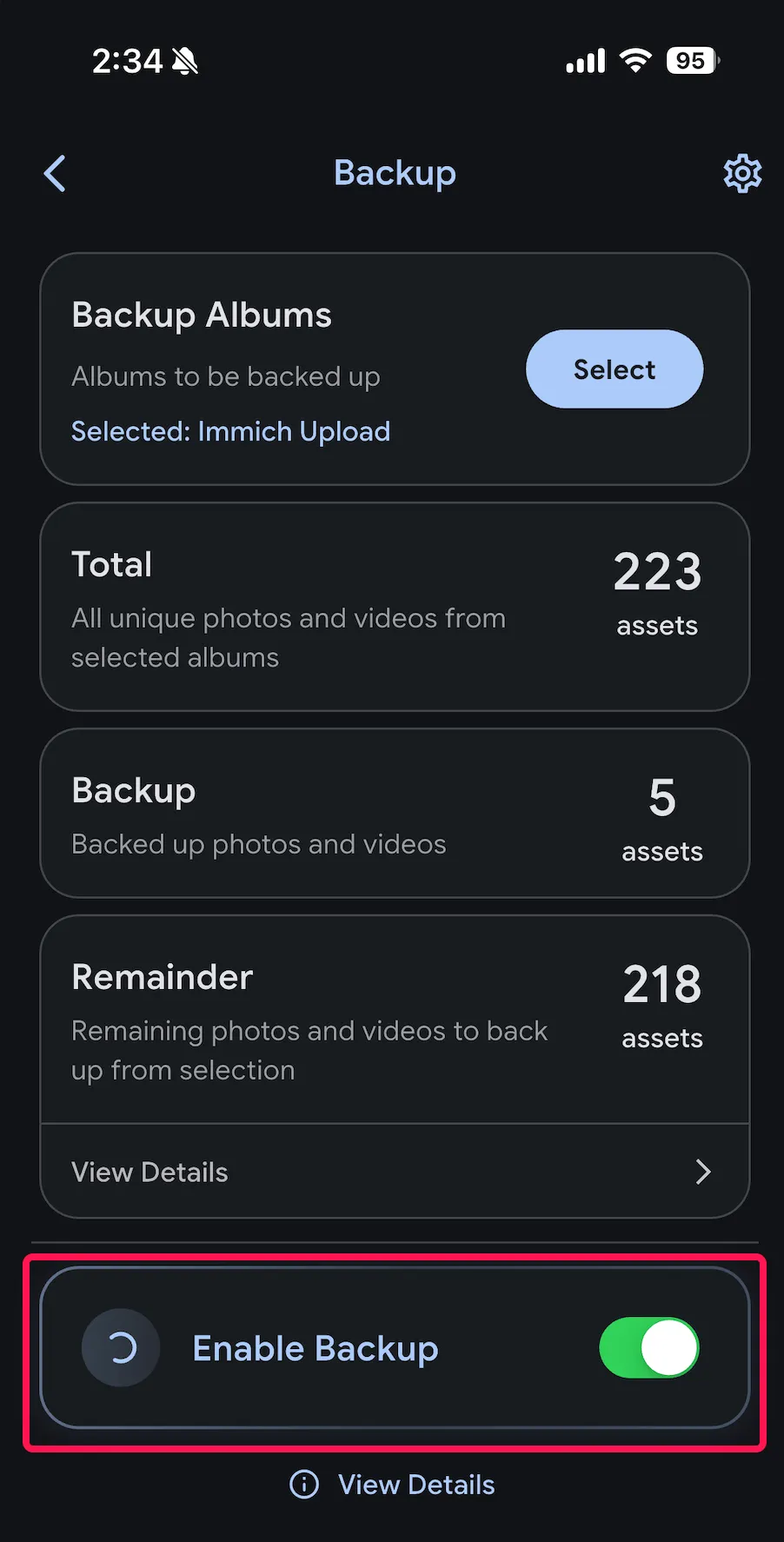Screen dimensions: 784x1542
Task: Tap the Total assets card
Action: point(395,607)
